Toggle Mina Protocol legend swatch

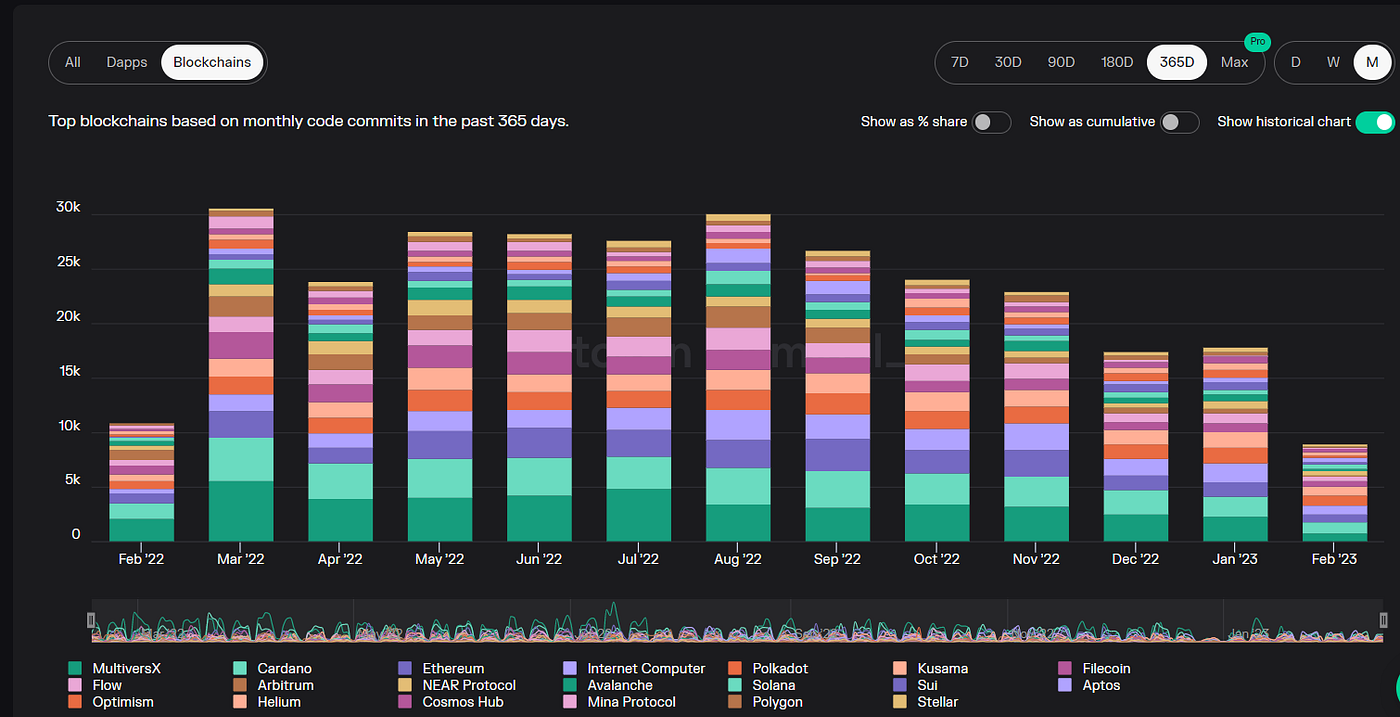click(570, 702)
